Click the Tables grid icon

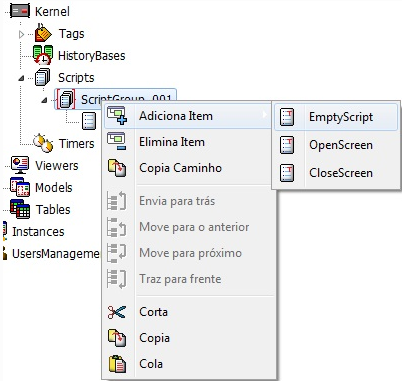[x=20, y=209]
